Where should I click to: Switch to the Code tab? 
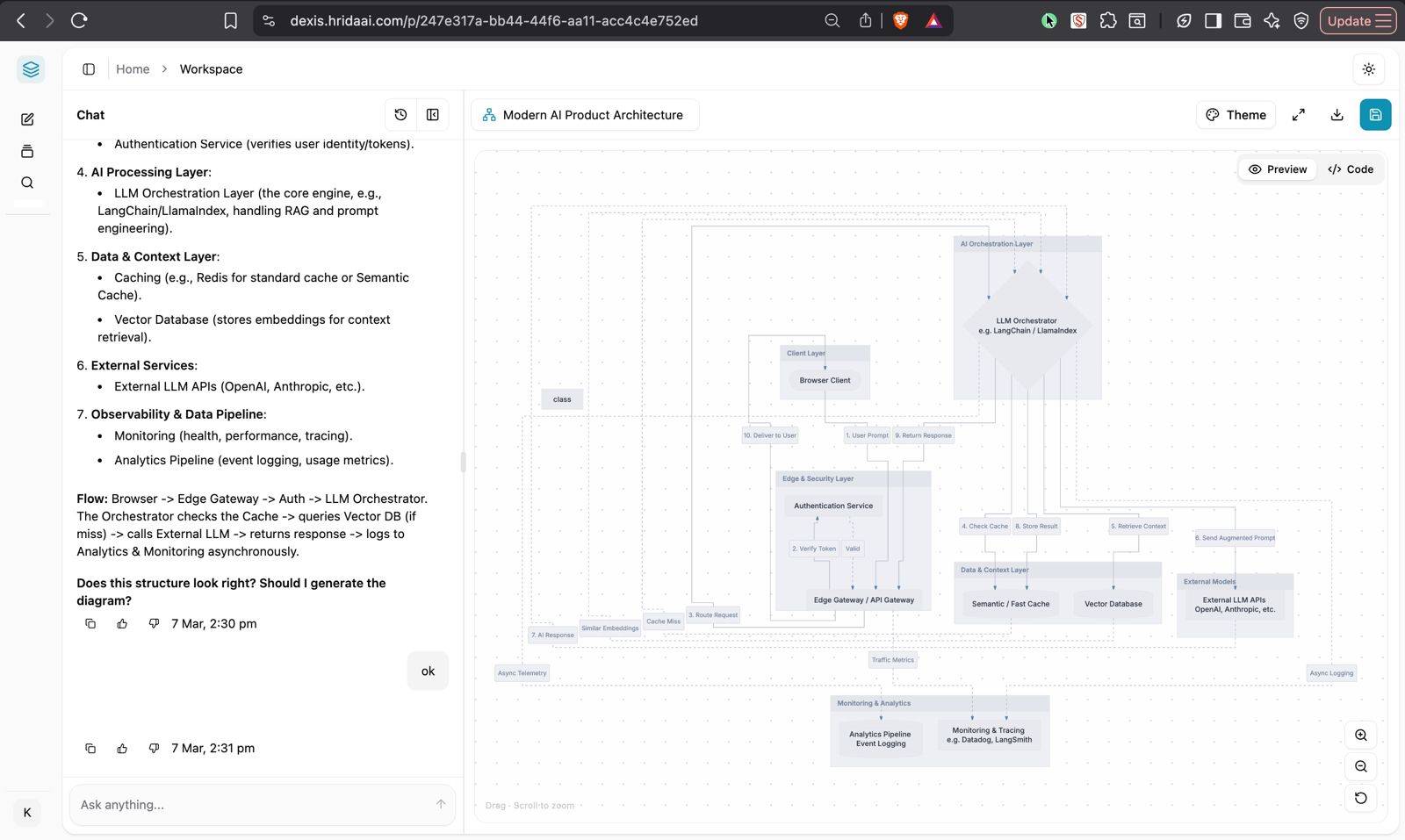click(1351, 169)
